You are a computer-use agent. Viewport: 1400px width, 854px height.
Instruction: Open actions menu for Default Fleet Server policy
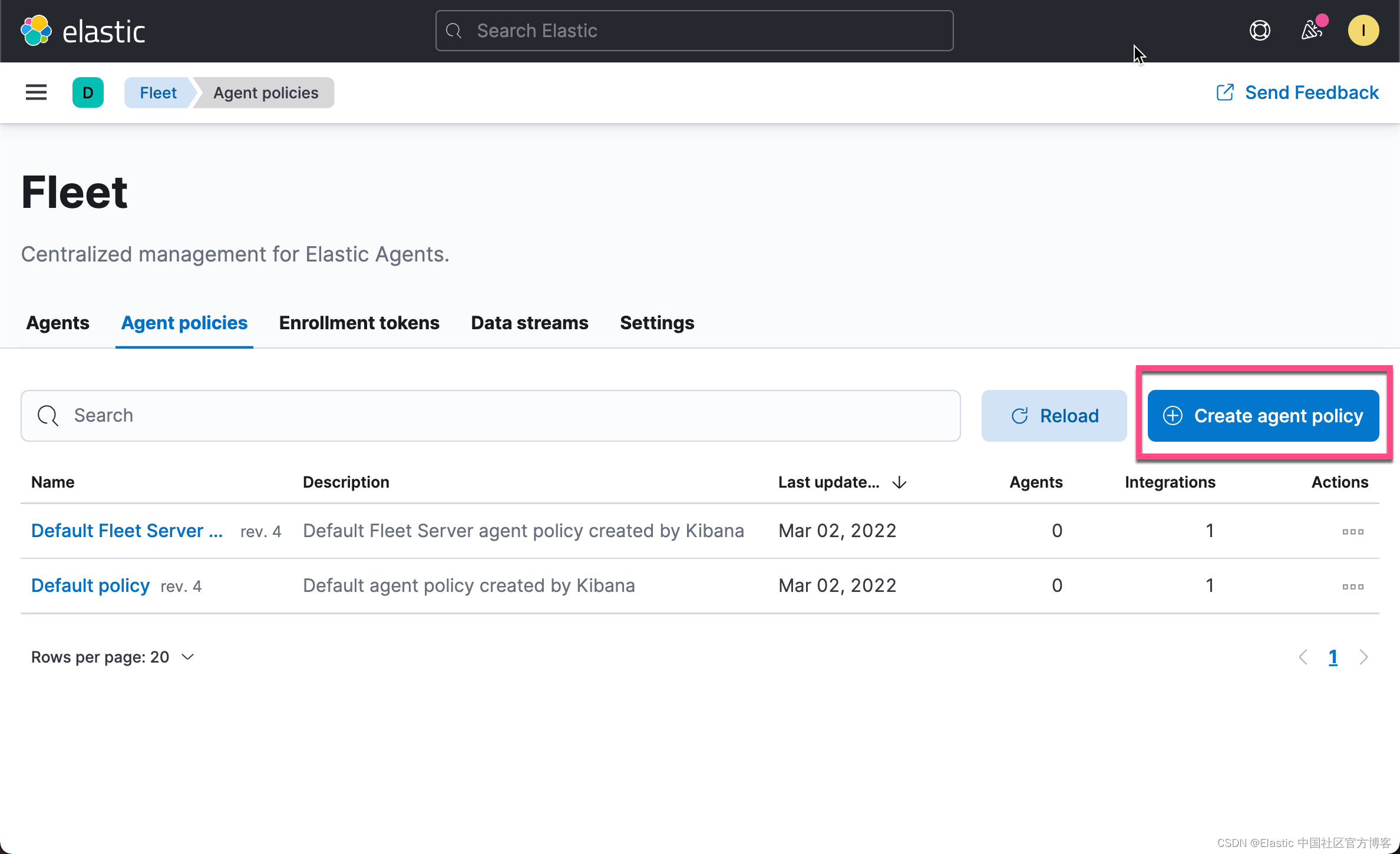click(1352, 532)
